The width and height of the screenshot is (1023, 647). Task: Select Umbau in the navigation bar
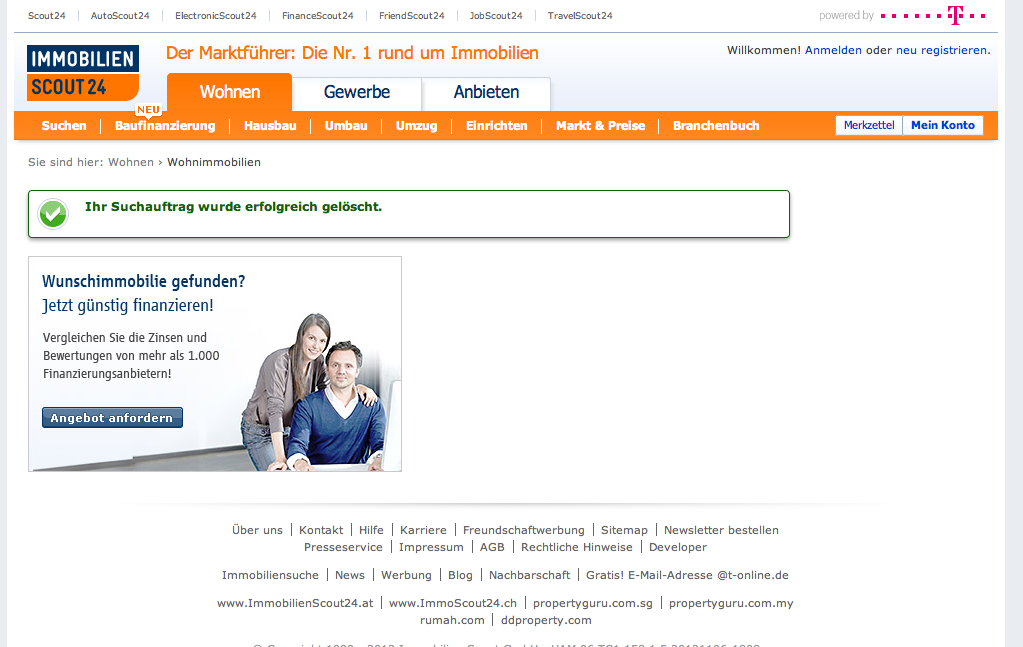tap(346, 126)
